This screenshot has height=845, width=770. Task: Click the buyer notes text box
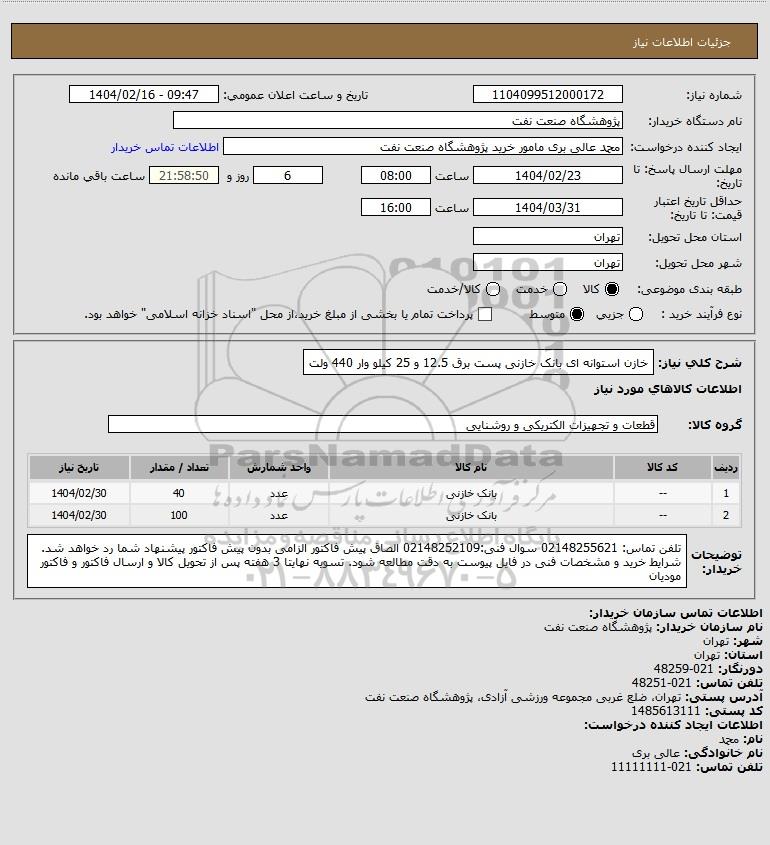pyautogui.click(x=357, y=561)
